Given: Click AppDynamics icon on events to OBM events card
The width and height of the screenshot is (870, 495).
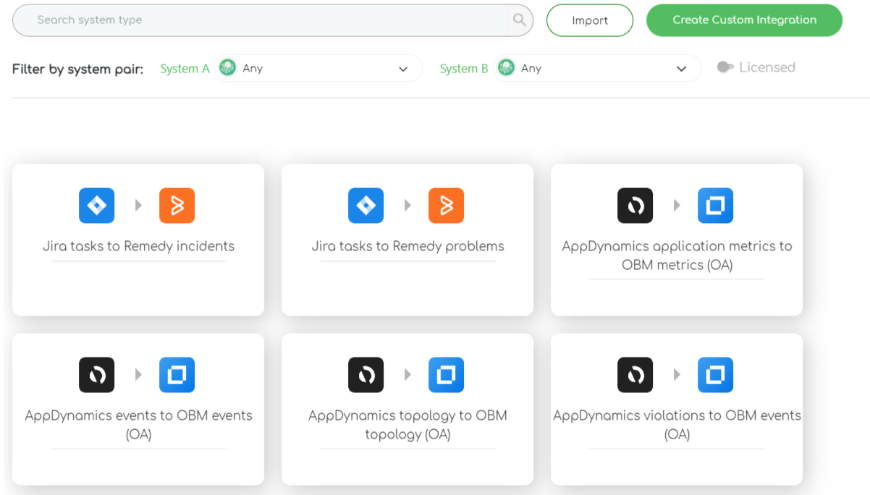Looking at the screenshot, I should 97,375.
